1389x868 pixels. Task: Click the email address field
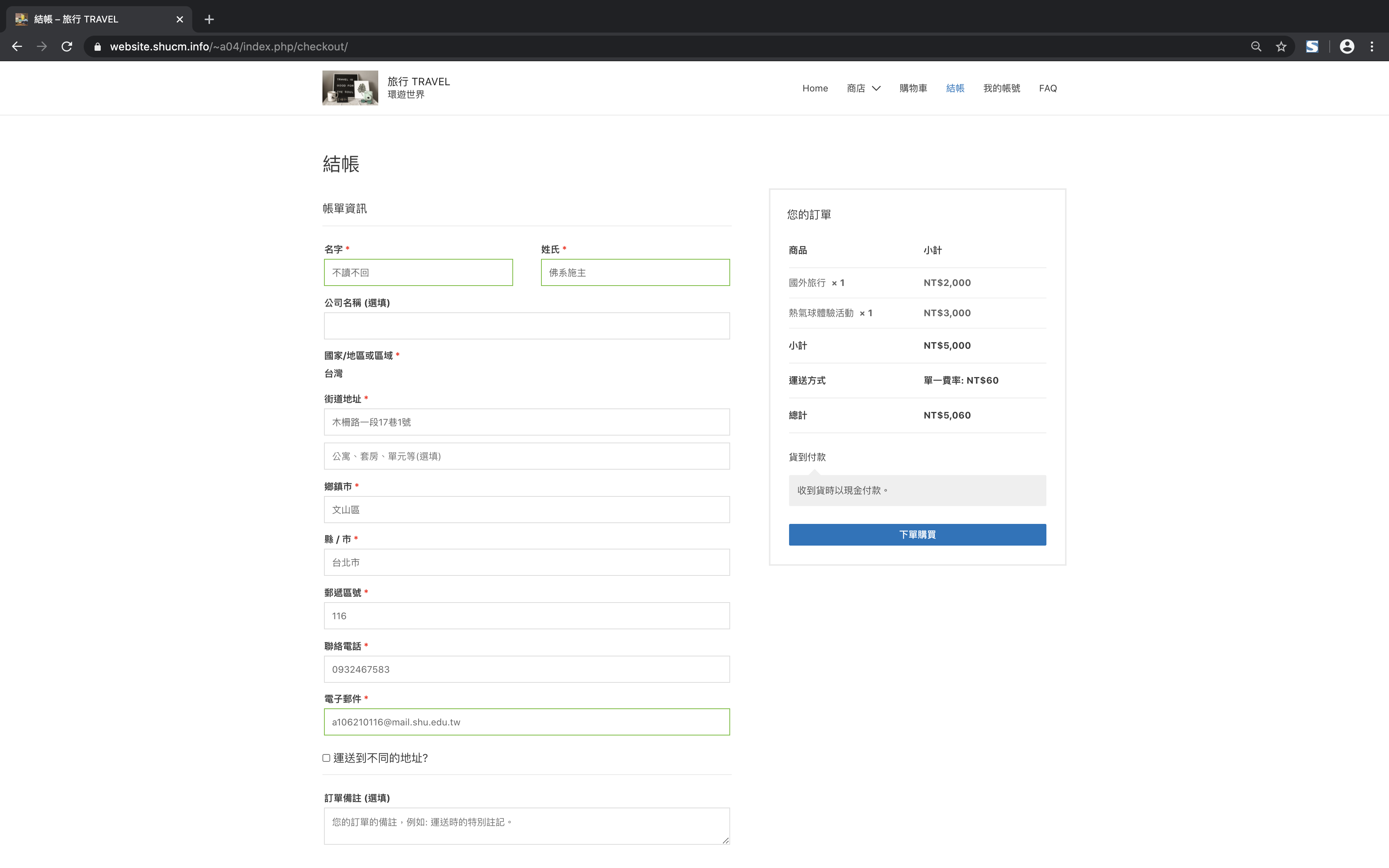click(x=526, y=722)
